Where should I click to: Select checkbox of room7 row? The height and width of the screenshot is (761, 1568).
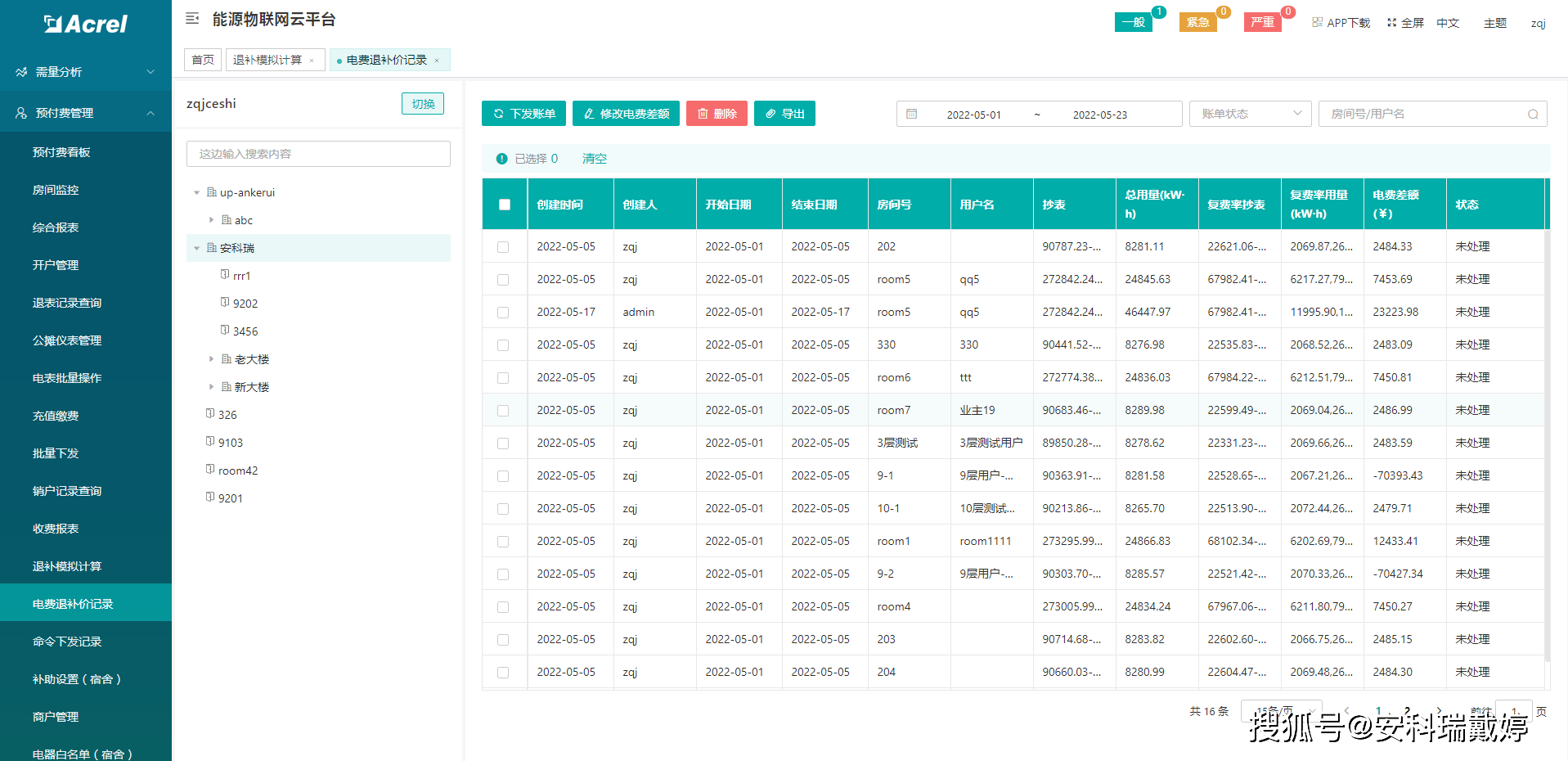(503, 411)
